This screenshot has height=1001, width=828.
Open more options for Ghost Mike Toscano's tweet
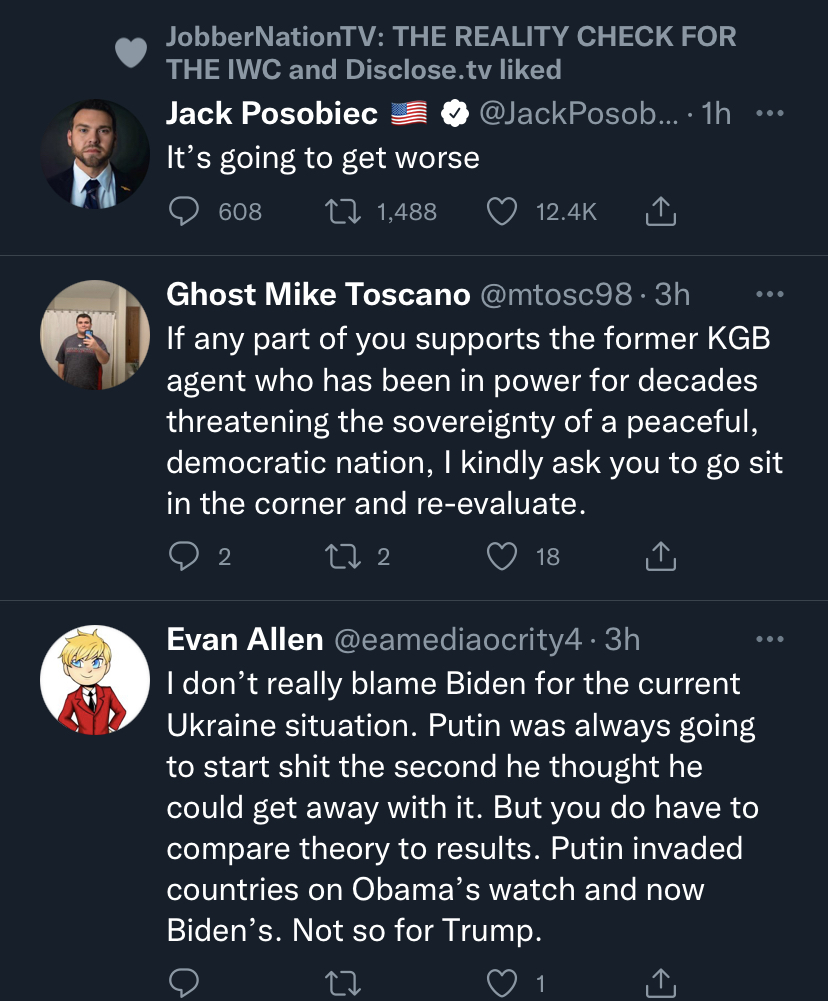pos(769,294)
